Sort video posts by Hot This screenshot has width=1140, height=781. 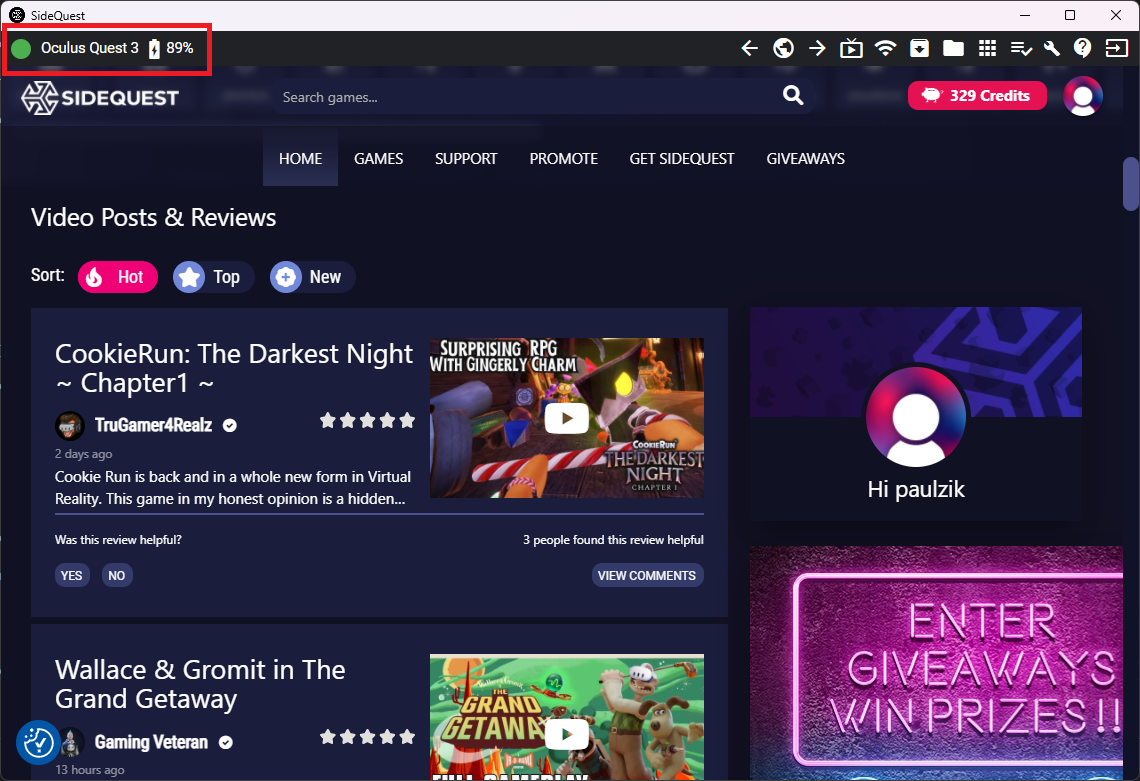(118, 277)
